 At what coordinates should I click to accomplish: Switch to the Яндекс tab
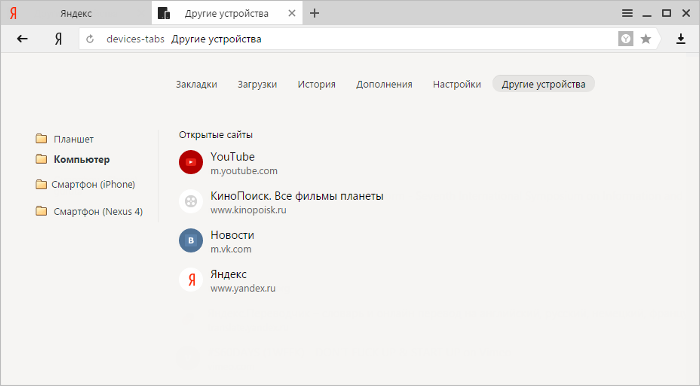[76, 13]
